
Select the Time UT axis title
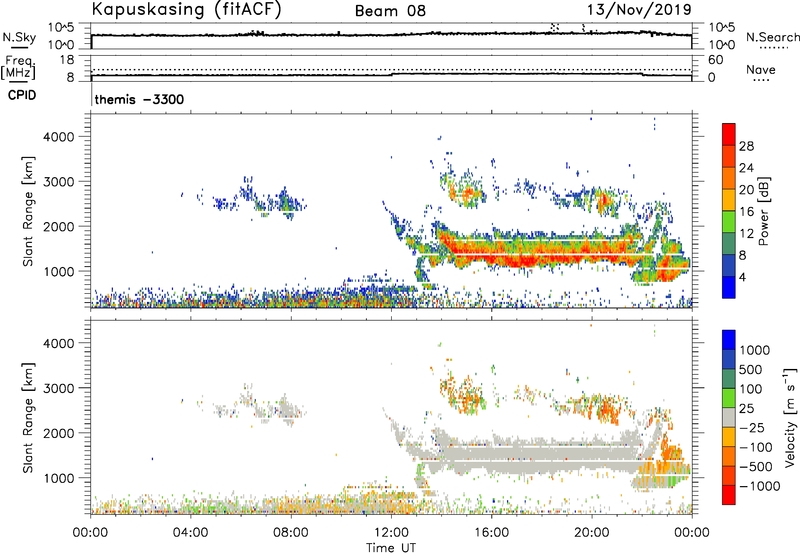[x=391, y=548]
